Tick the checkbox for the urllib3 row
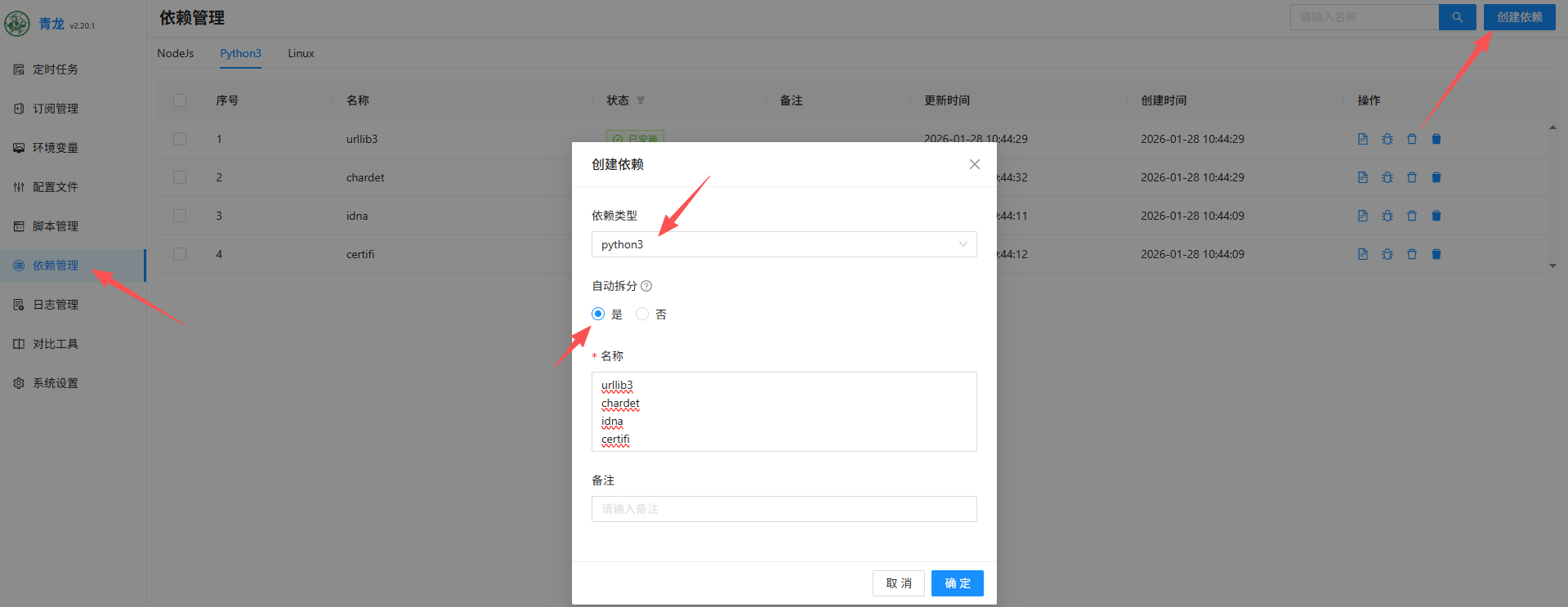Screen dimensions: 1568x607 pos(180,139)
